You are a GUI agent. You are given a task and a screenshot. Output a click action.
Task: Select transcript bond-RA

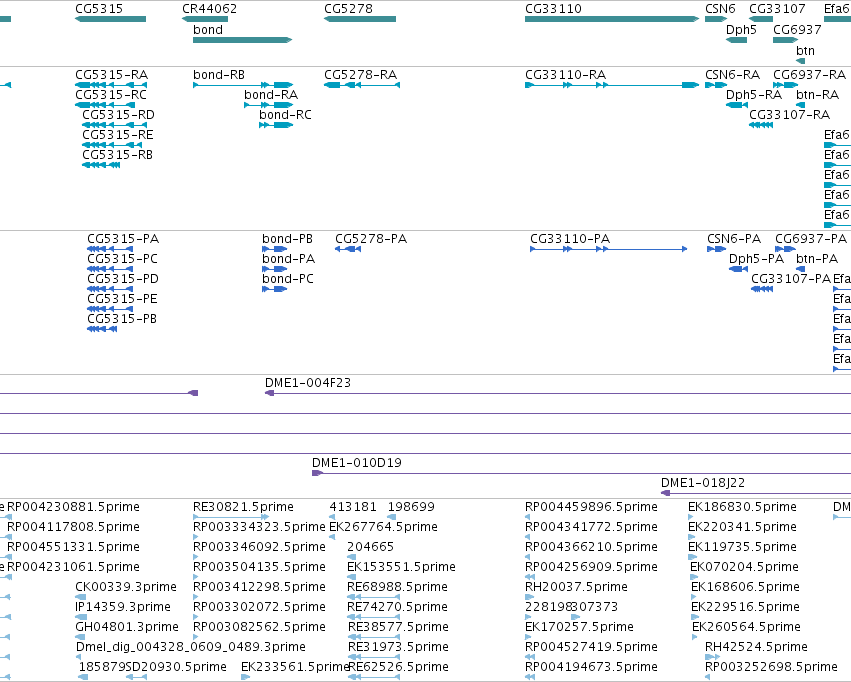pyautogui.click(x=269, y=105)
